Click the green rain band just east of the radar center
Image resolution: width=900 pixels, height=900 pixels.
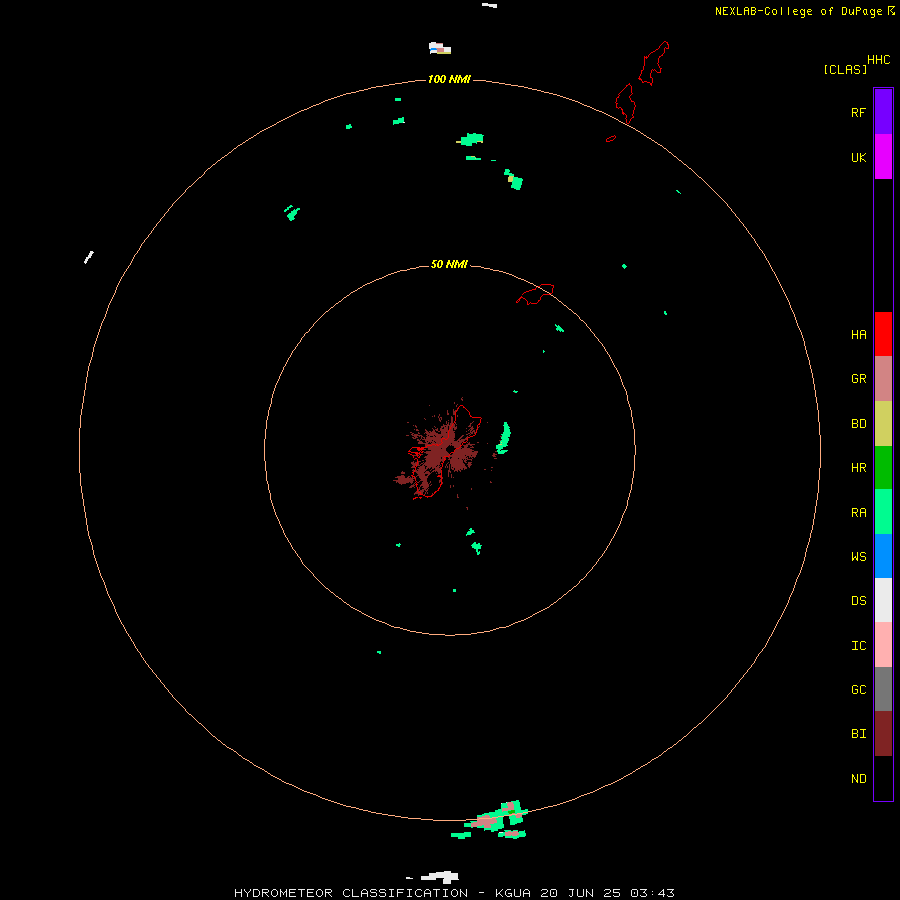(503, 438)
